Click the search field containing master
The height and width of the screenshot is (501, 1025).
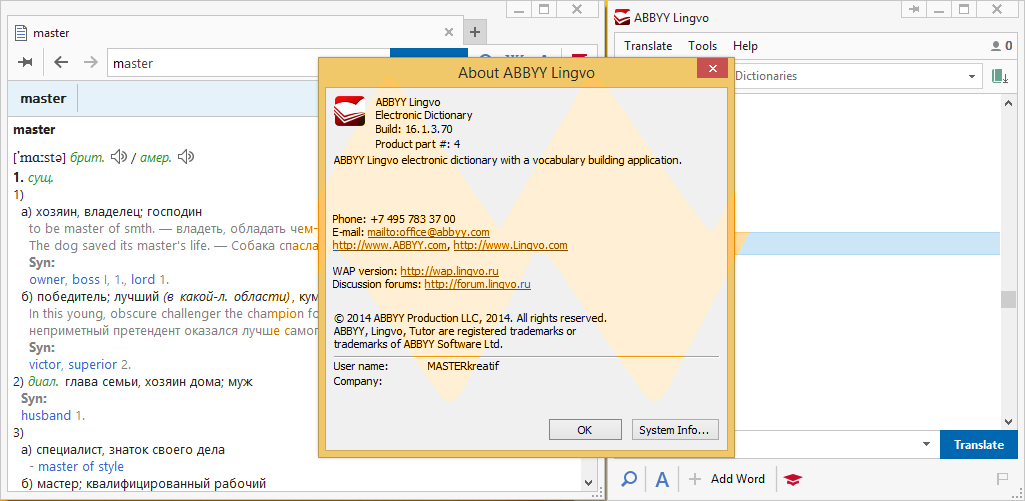pyautogui.click(x=248, y=63)
